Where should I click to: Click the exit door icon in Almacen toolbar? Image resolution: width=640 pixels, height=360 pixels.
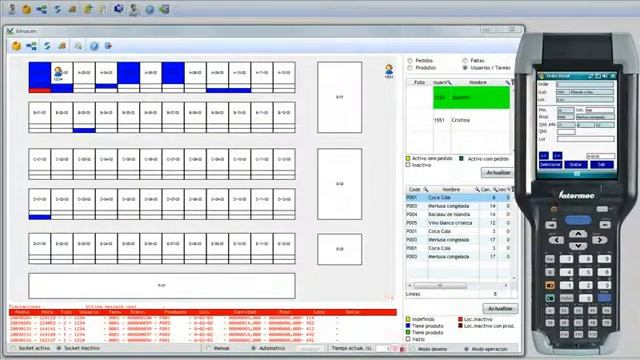[108, 46]
